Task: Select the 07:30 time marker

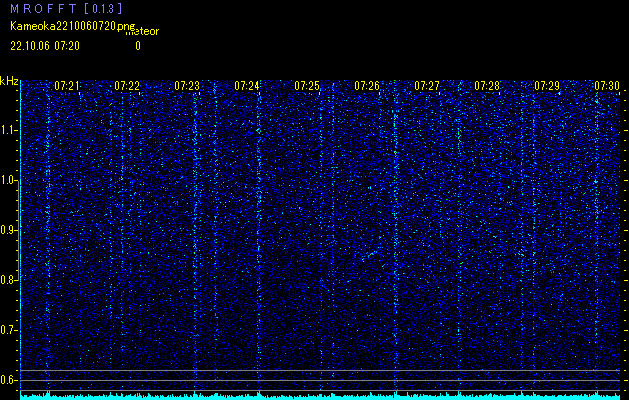Action: 607,85
